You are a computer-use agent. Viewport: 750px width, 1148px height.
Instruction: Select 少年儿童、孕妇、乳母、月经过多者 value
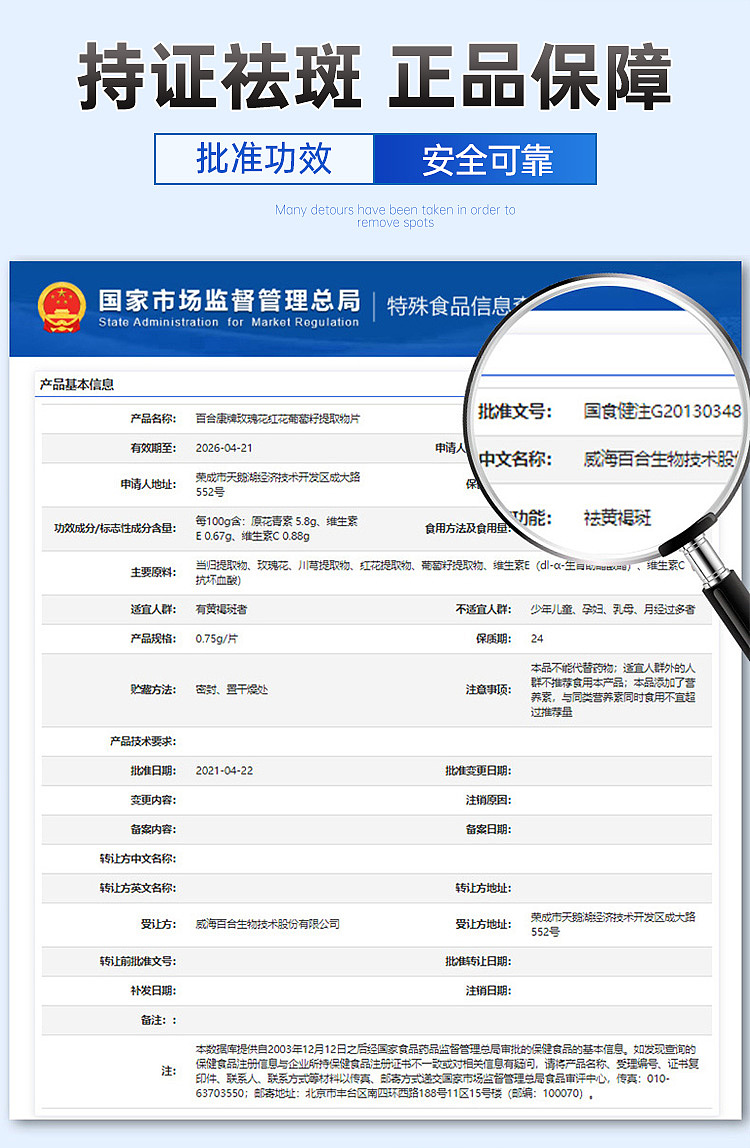click(613, 609)
